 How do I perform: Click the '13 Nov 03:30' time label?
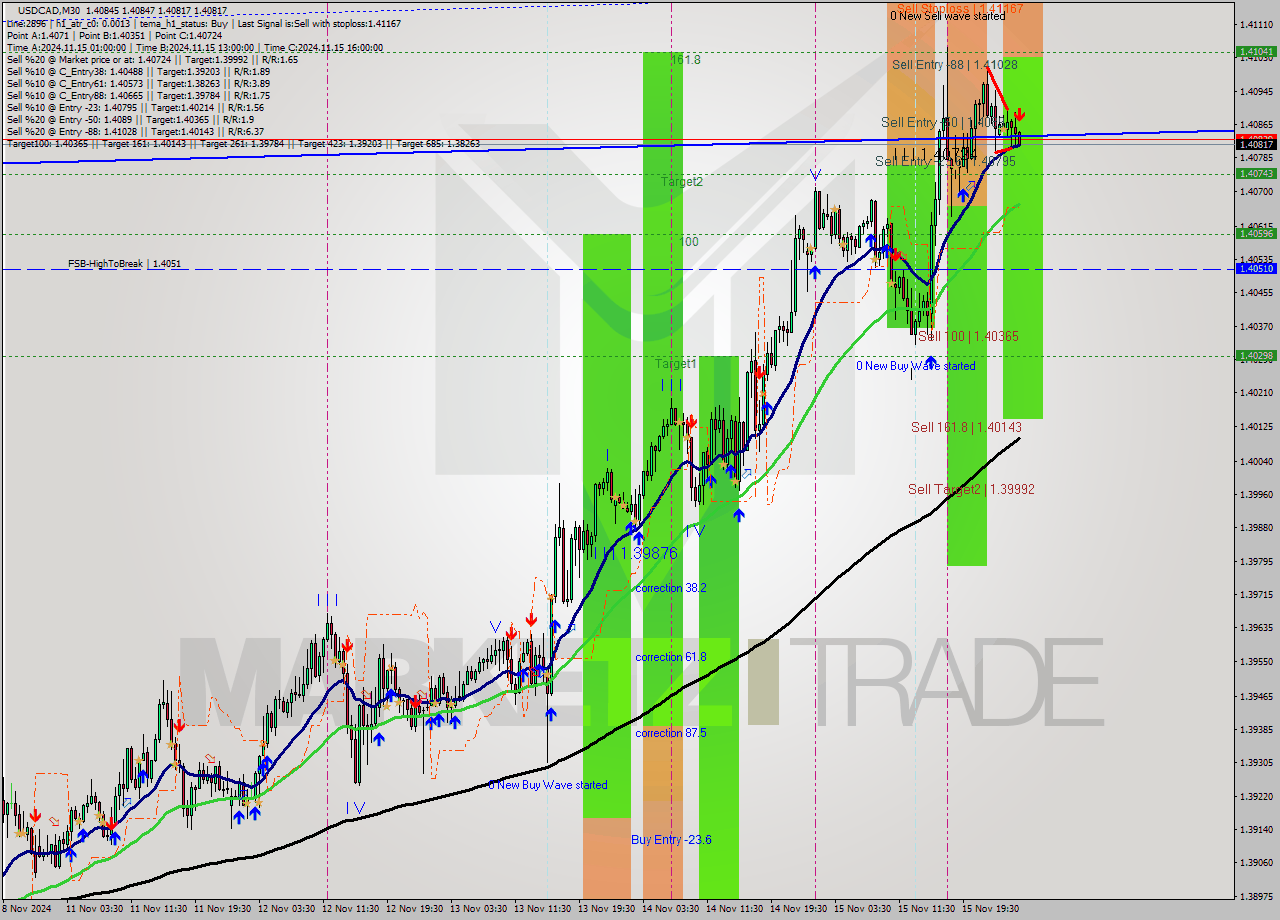coord(478,909)
